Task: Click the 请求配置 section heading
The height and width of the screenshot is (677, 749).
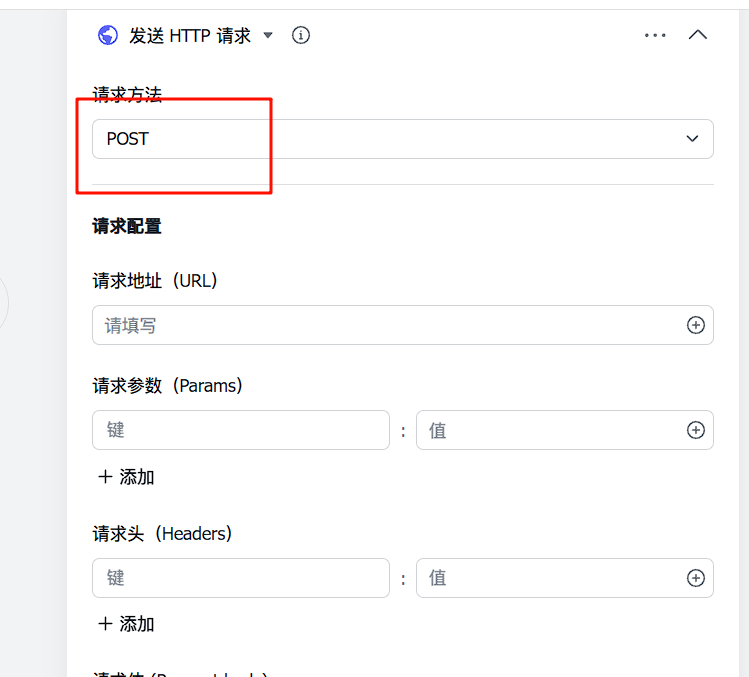Action: (127, 226)
